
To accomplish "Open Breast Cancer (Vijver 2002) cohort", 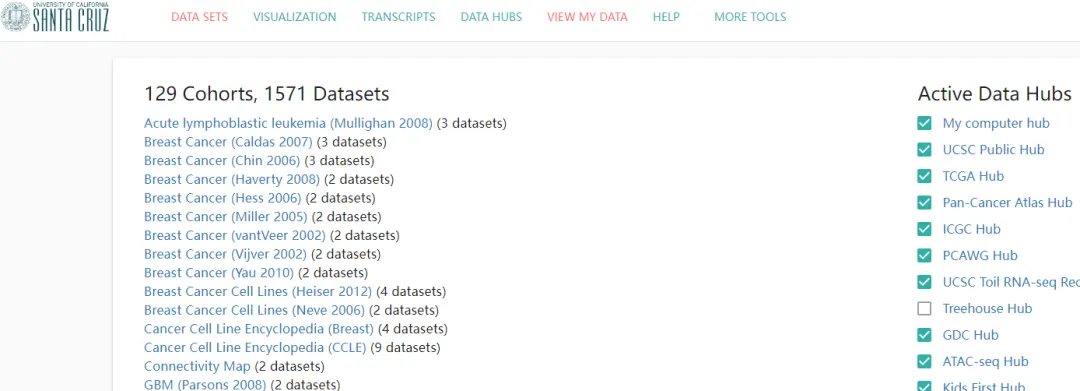I will click(x=225, y=254).
